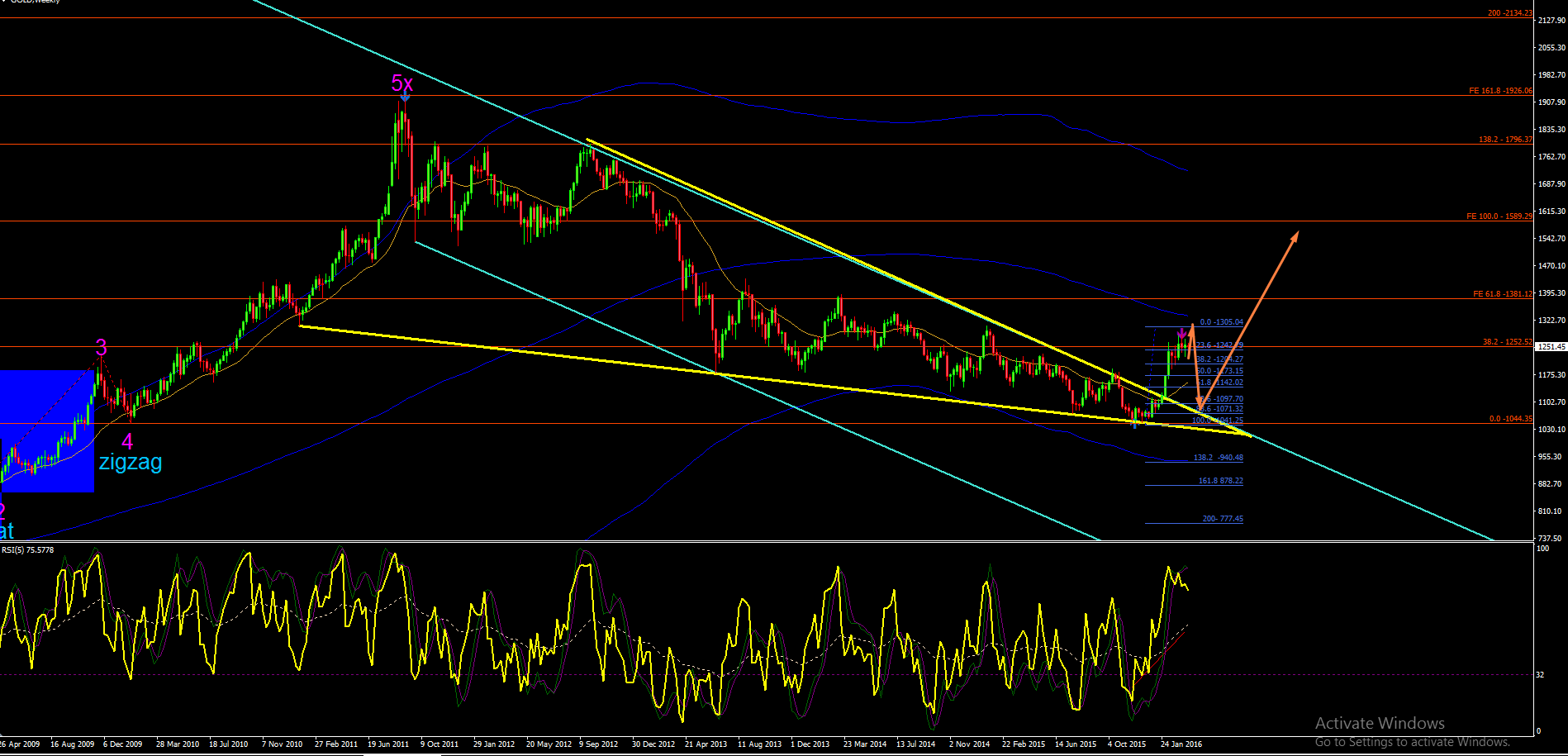Click 1542.70 on the price axis
The image size is (1568, 756).
tap(1551, 239)
